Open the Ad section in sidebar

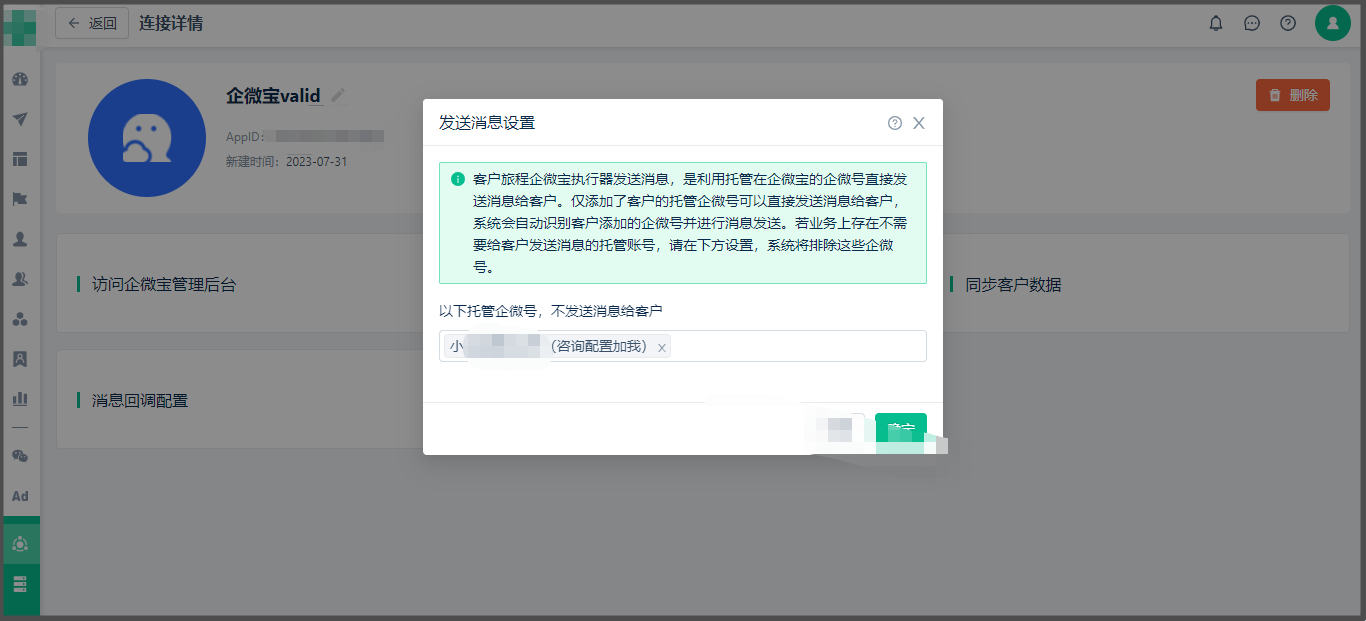click(x=20, y=496)
